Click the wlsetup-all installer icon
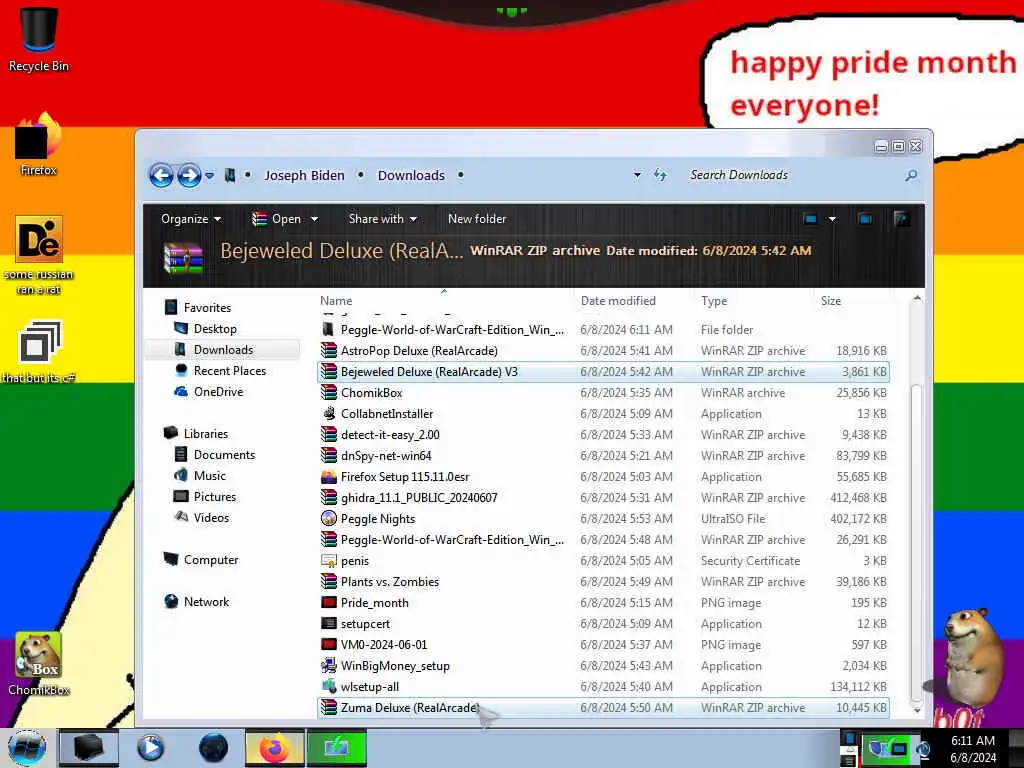Screen dimensions: 1024x768 click(x=328, y=686)
